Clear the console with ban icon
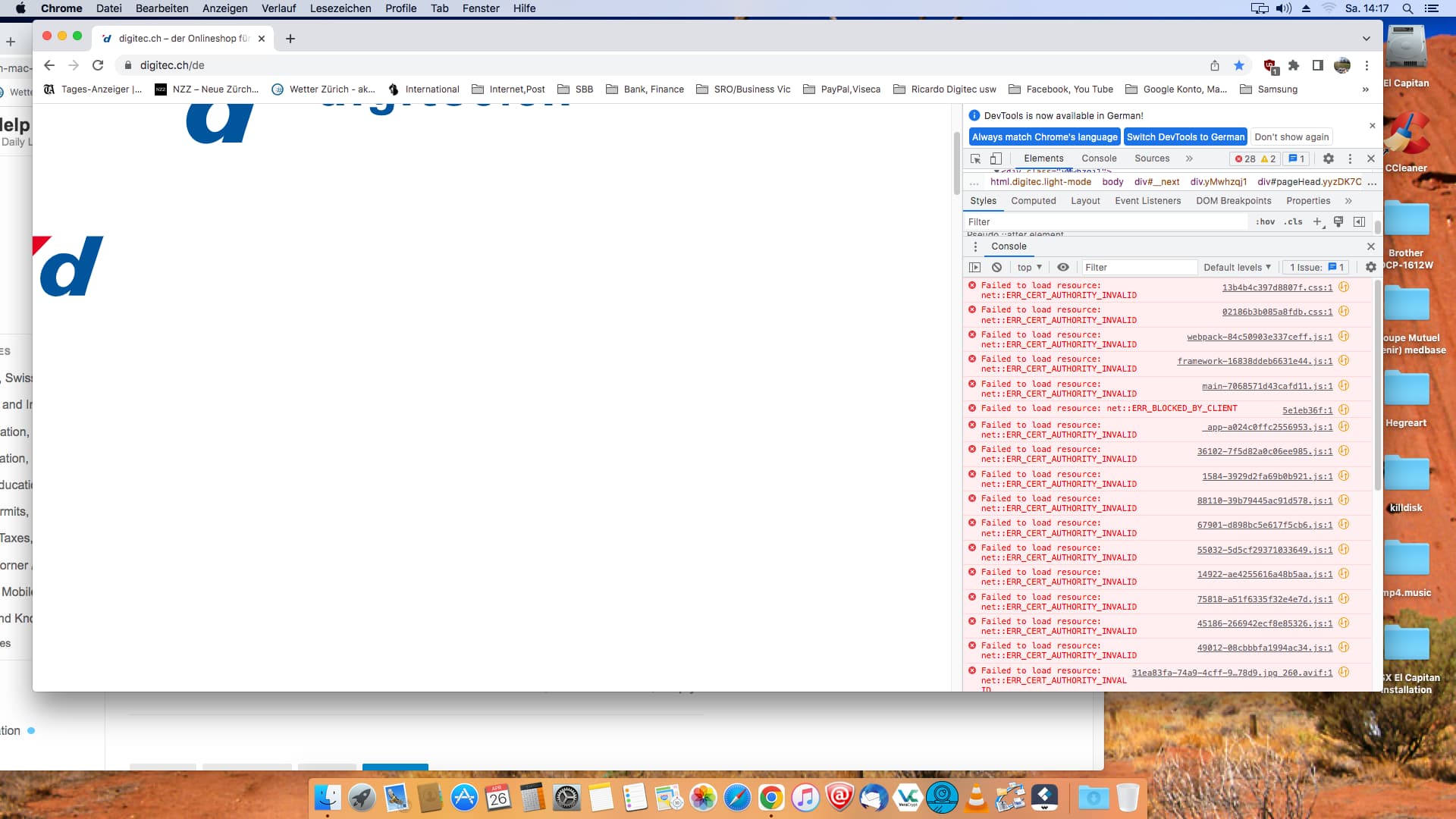The height and width of the screenshot is (819, 1456). (996, 268)
